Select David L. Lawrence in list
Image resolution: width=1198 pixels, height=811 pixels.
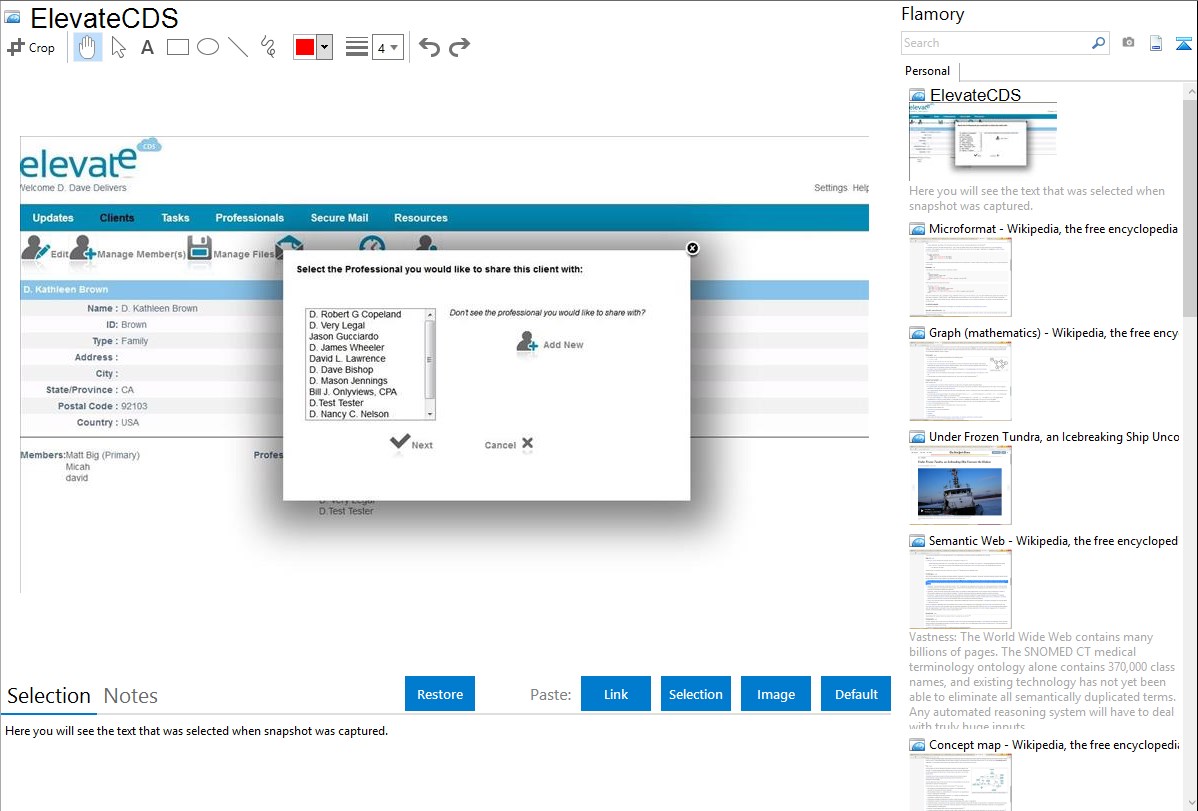tap(347, 358)
